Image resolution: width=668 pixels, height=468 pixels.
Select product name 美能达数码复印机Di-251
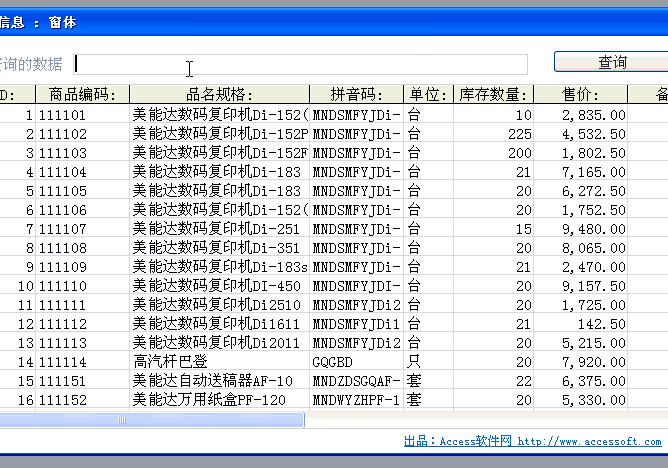tap(219, 229)
